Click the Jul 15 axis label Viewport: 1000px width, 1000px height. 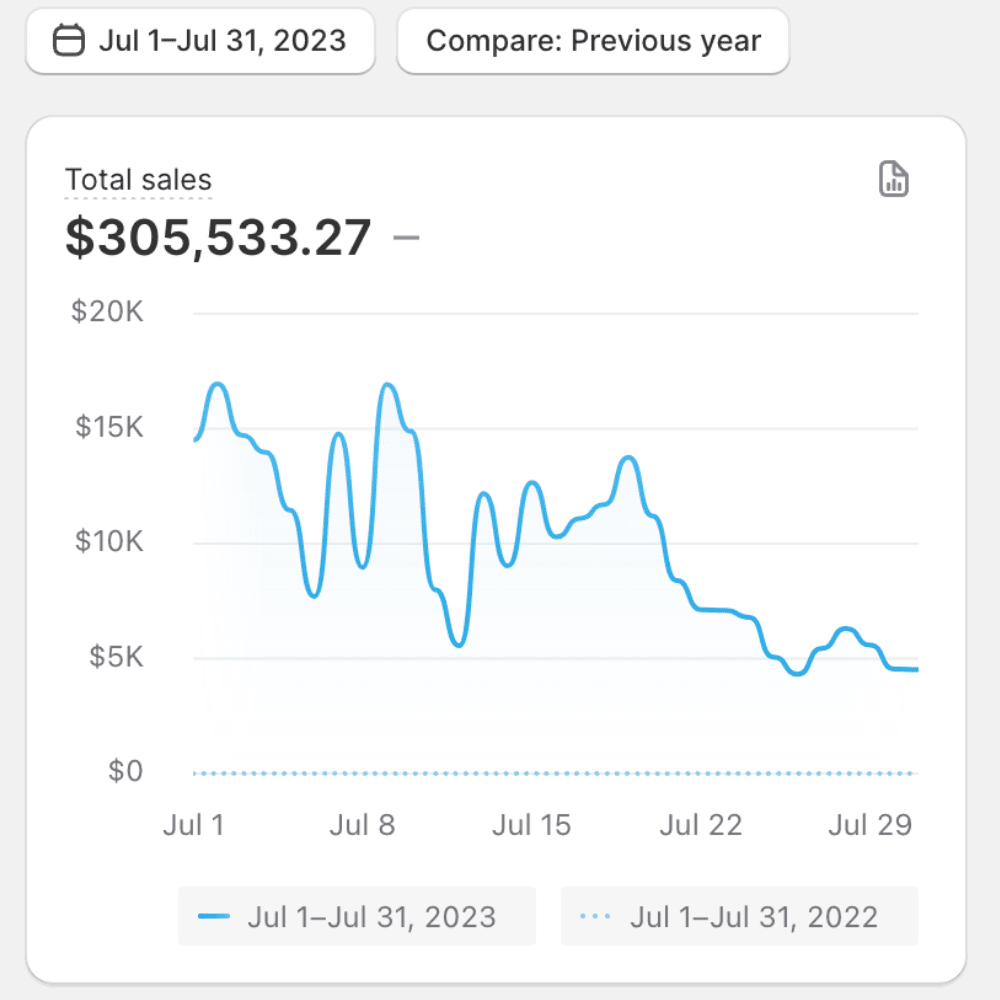pyautogui.click(x=532, y=825)
